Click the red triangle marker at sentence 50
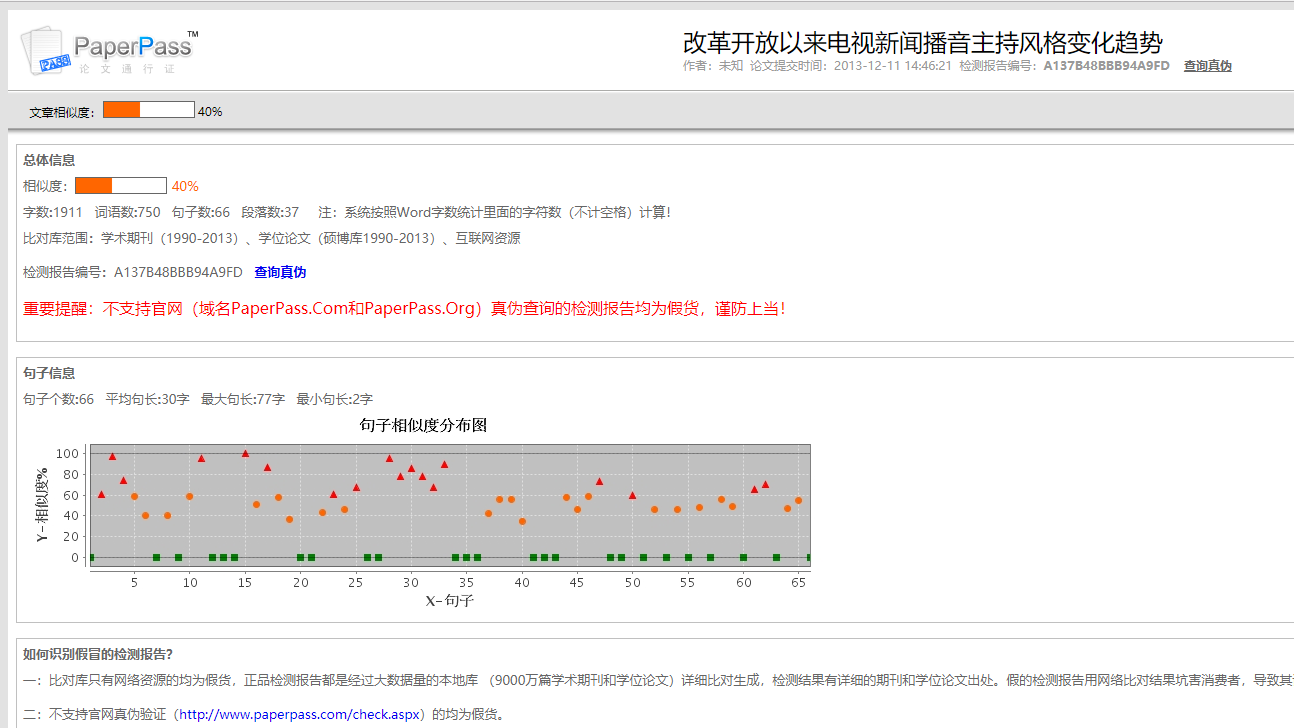This screenshot has height=728, width=1294. coord(632,495)
